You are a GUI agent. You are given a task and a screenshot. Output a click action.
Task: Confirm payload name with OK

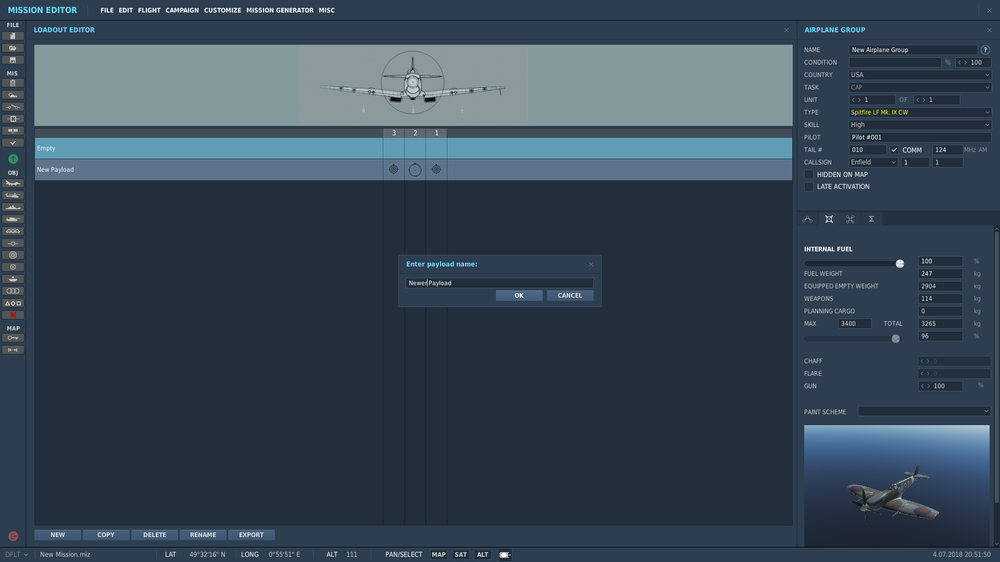click(519, 295)
